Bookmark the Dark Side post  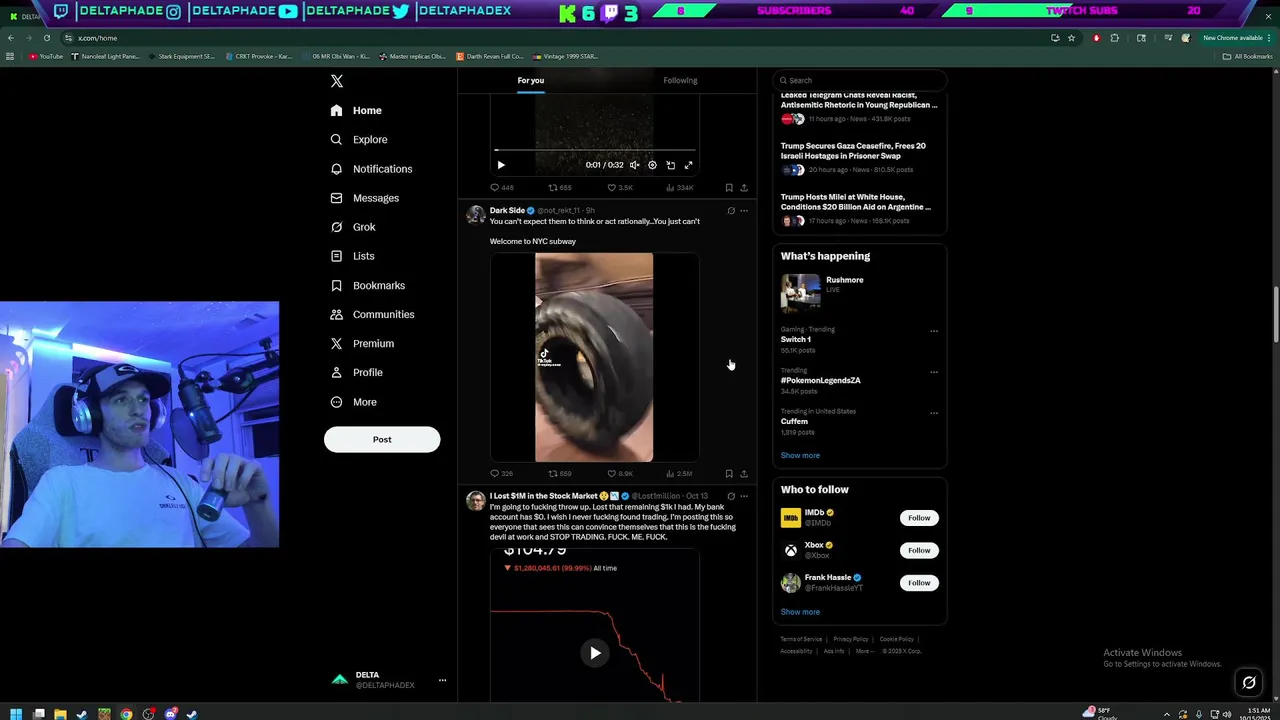(x=729, y=473)
